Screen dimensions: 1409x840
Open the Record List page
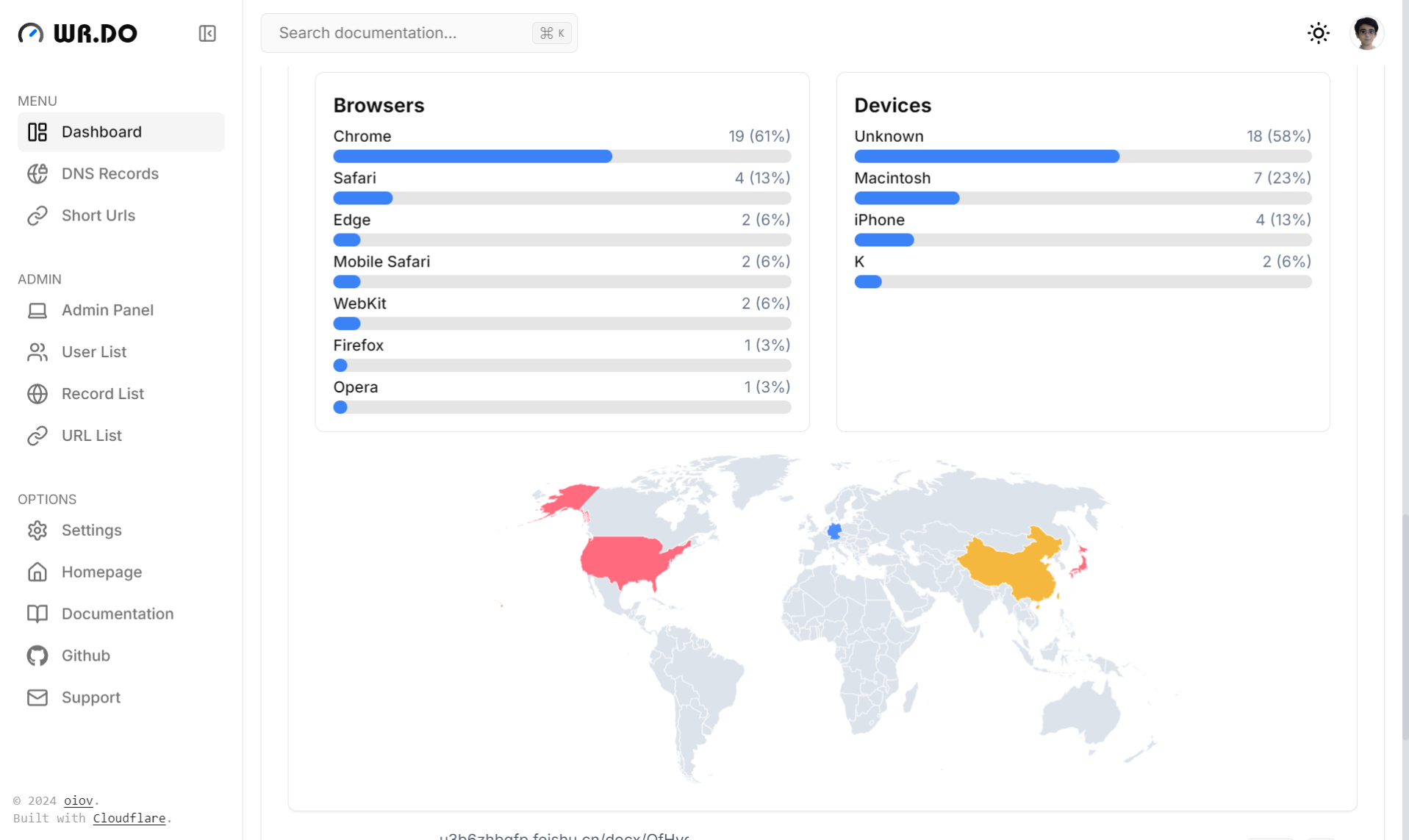pyautogui.click(x=102, y=394)
